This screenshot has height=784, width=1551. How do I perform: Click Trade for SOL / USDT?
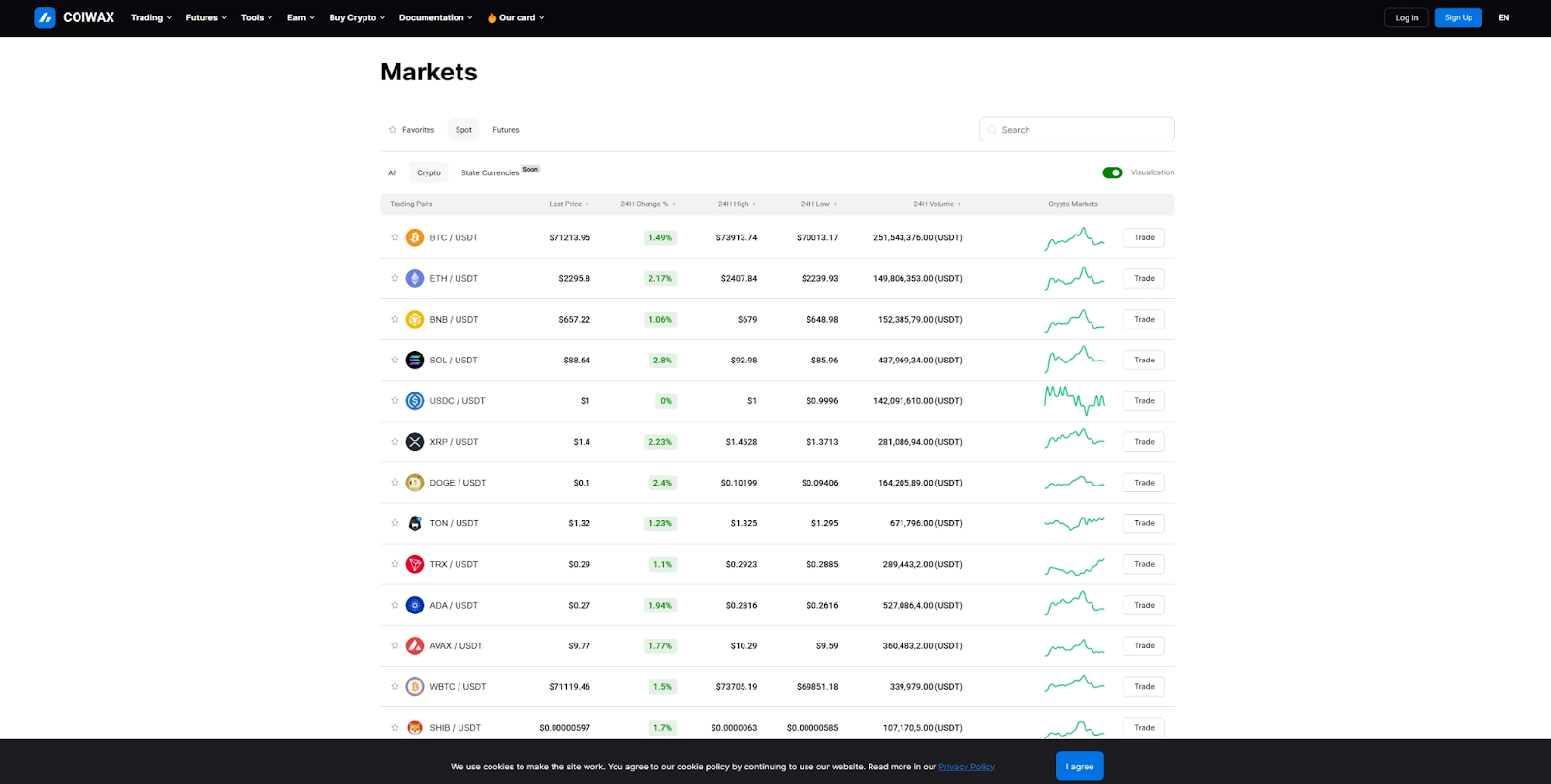(x=1144, y=360)
